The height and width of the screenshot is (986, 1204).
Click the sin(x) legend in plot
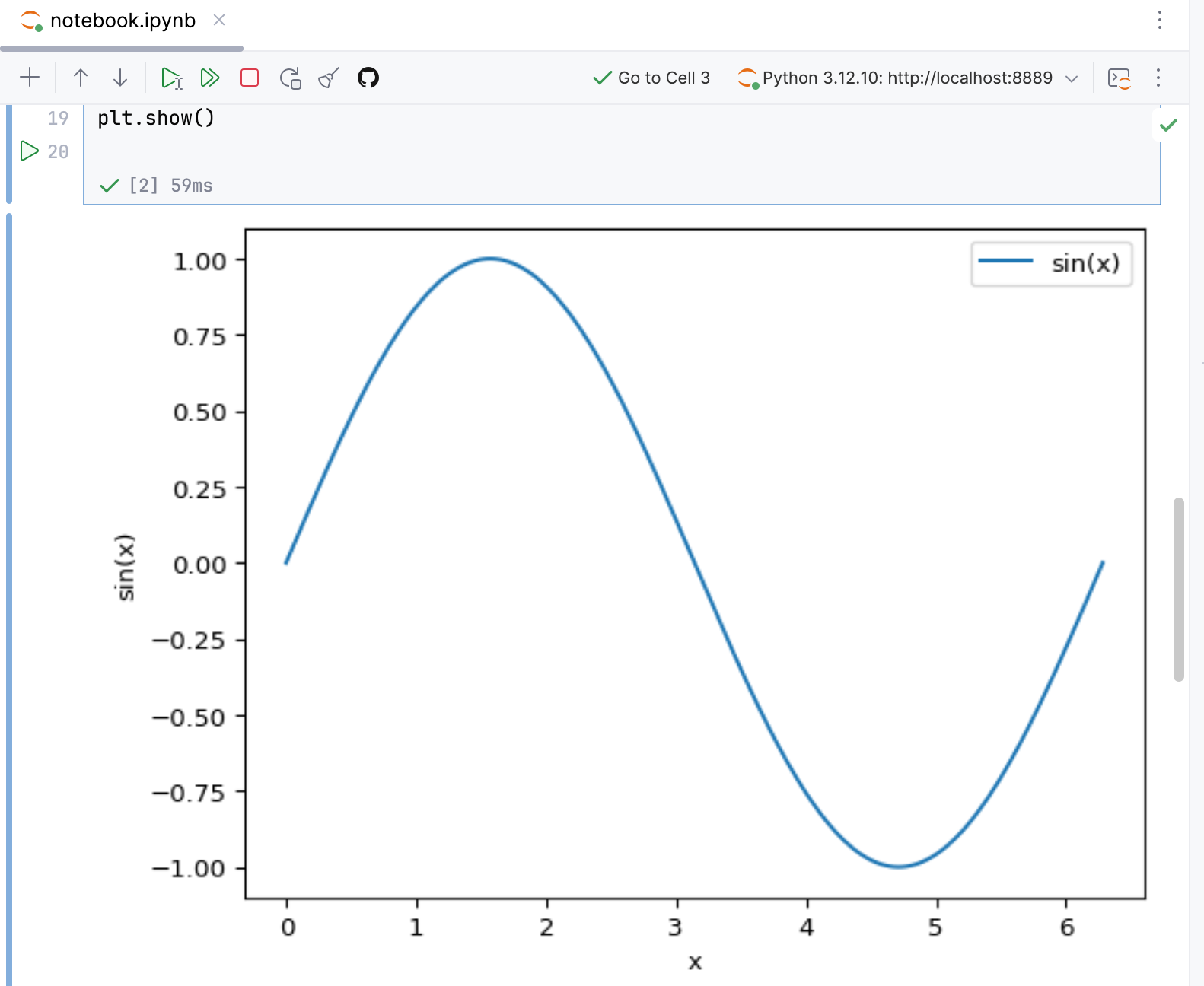(1052, 264)
